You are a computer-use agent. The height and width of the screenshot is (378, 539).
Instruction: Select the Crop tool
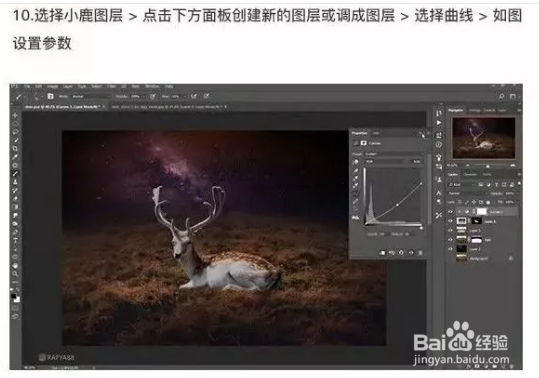(x=15, y=148)
